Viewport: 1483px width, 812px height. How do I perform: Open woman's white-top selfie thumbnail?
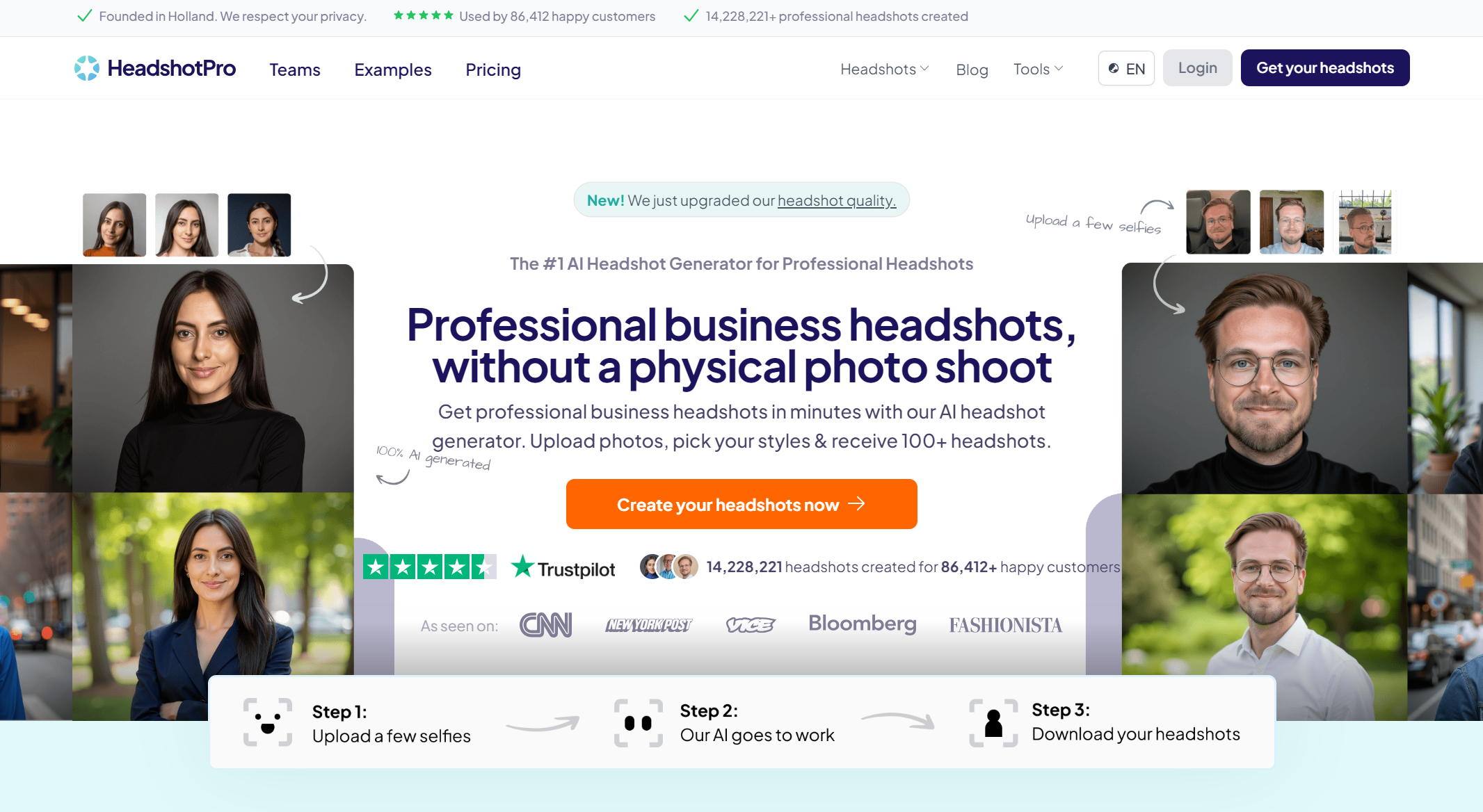pos(186,225)
